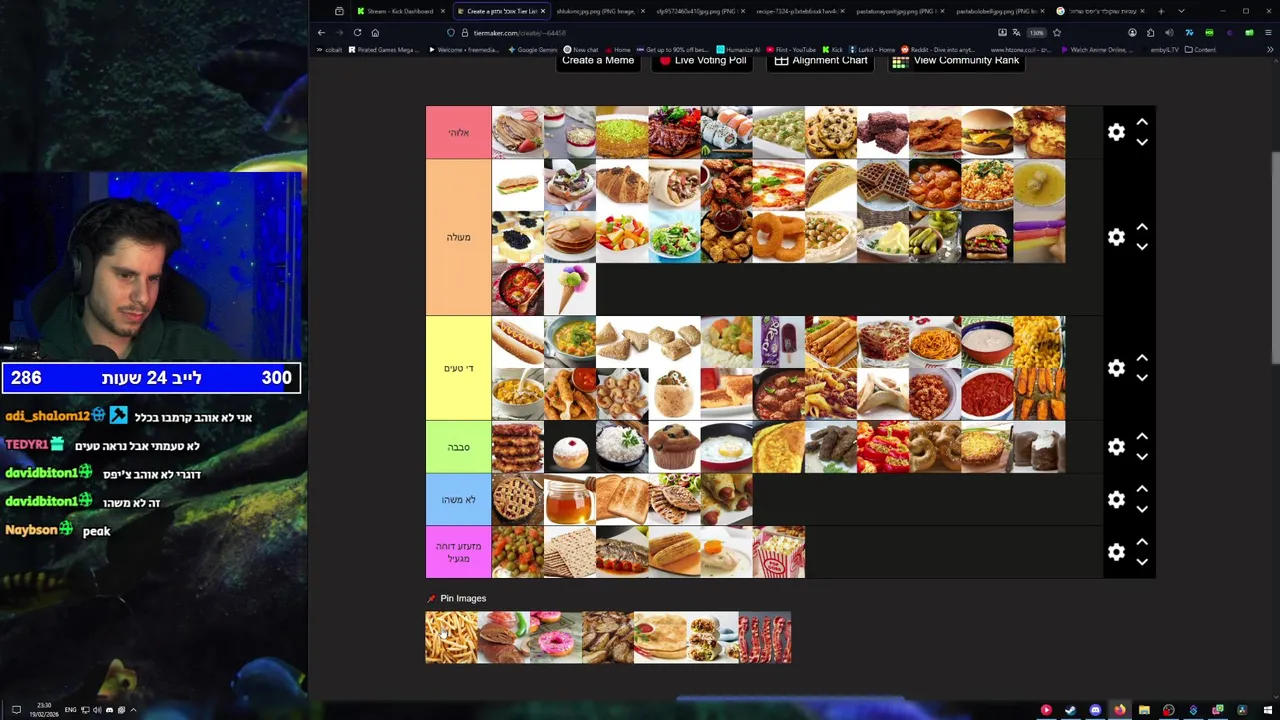
Task: Select the sushi image in the אלוהי row
Action: click(x=726, y=132)
